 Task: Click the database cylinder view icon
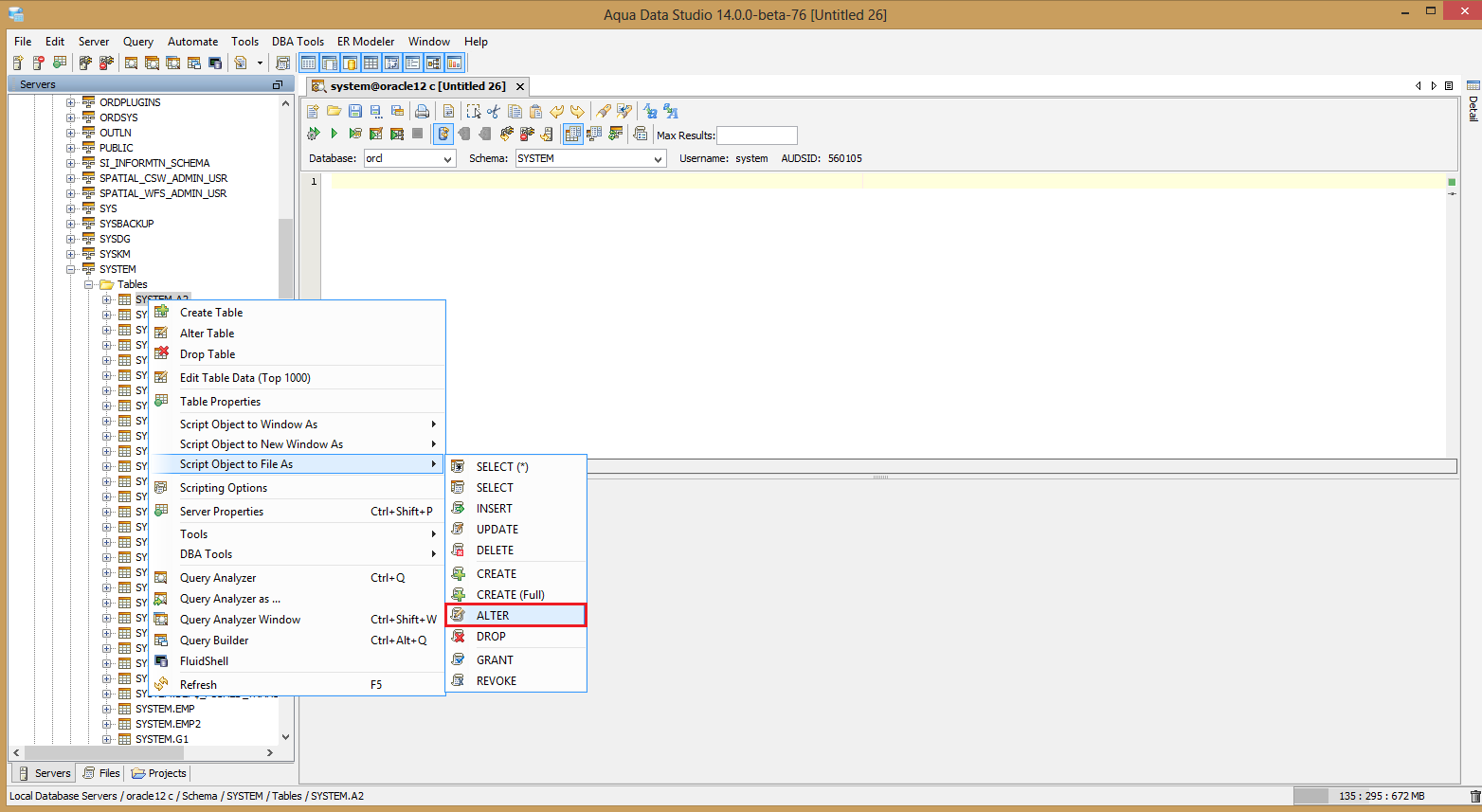pyautogui.click(x=351, y=63)
